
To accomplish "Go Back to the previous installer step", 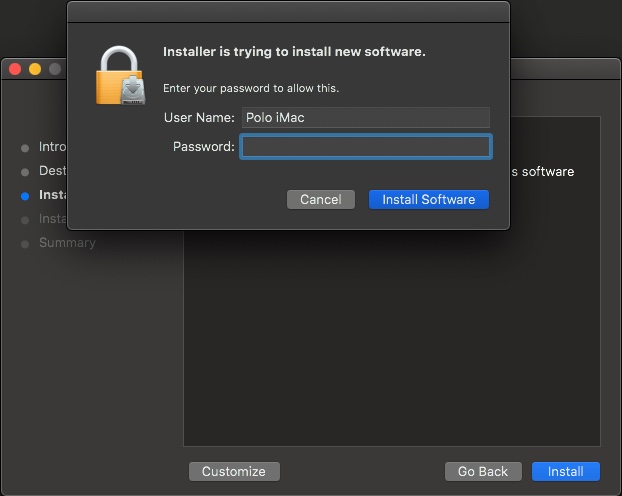I will [483, 471].
